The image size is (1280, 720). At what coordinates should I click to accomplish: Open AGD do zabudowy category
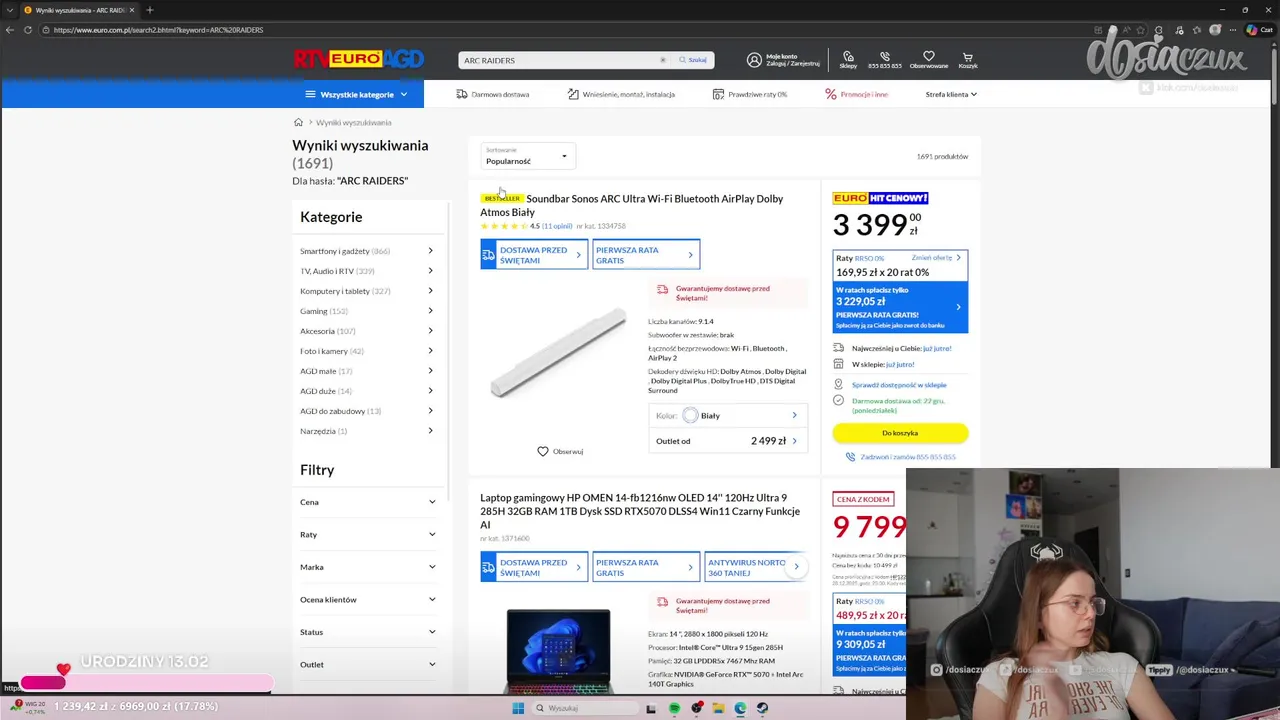[367, 411]
